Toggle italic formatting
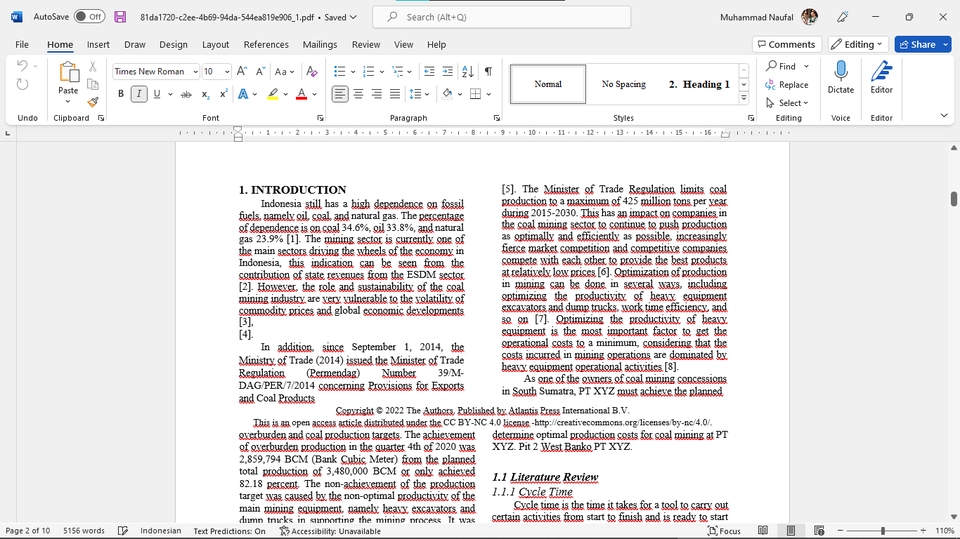960x539 pixels. pyautogui.click(x=139, y=94)
